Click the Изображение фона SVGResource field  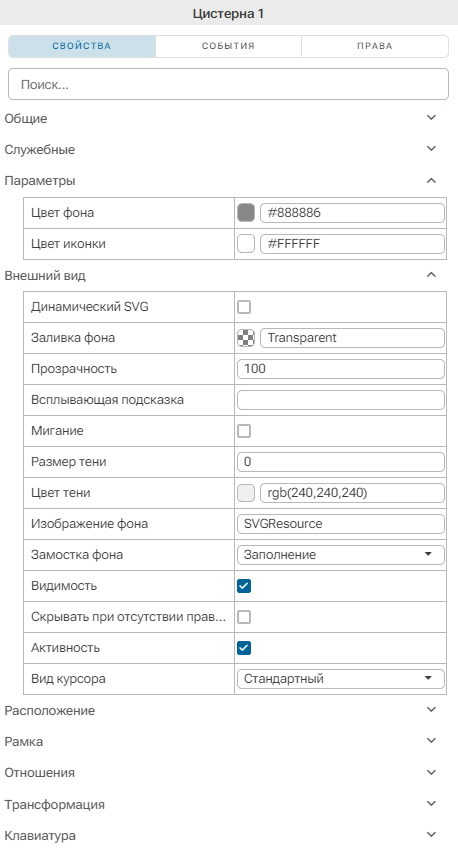click(x=341, y=524)
